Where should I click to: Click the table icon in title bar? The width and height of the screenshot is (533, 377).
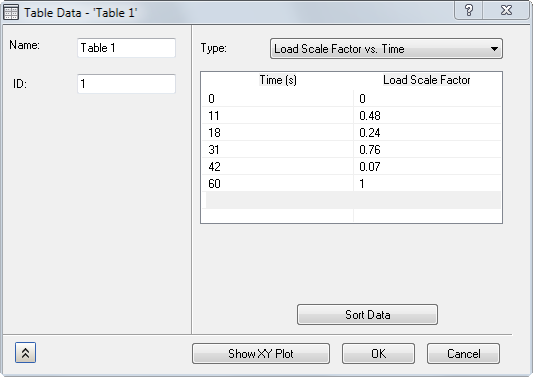11,13
